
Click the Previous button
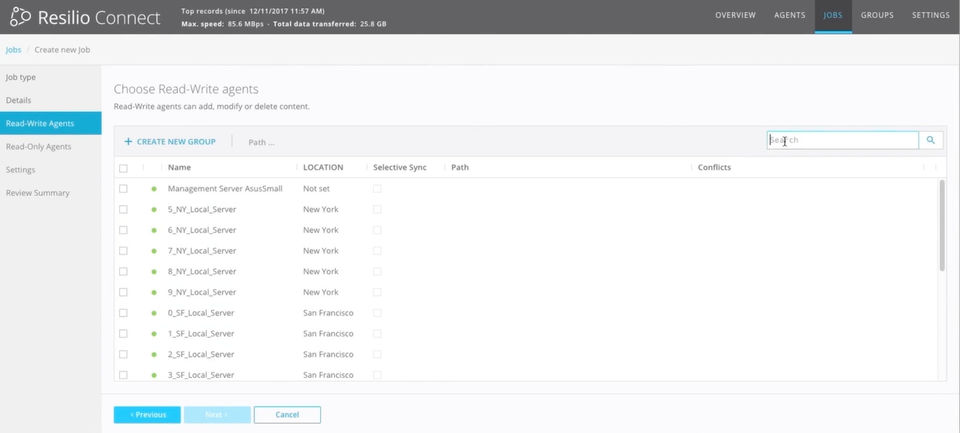(x=147, y=415)
